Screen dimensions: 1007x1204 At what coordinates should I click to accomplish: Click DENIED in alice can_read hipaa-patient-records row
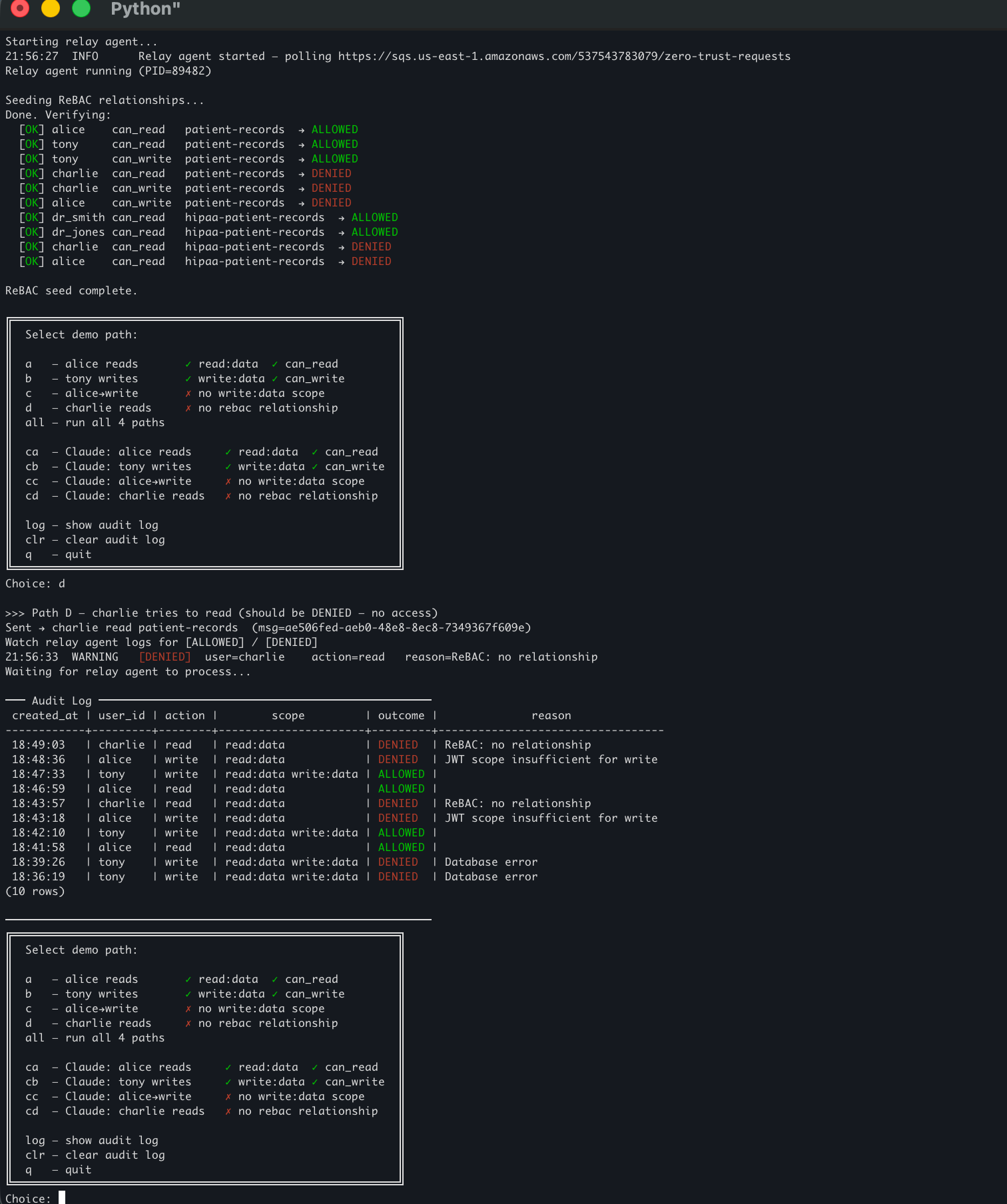coord(371,262)
